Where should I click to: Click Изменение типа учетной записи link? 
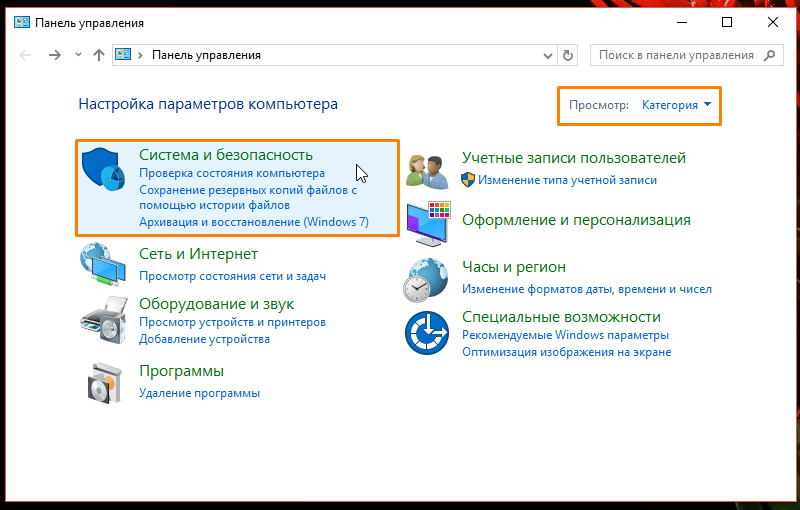[x=567, y=180]
